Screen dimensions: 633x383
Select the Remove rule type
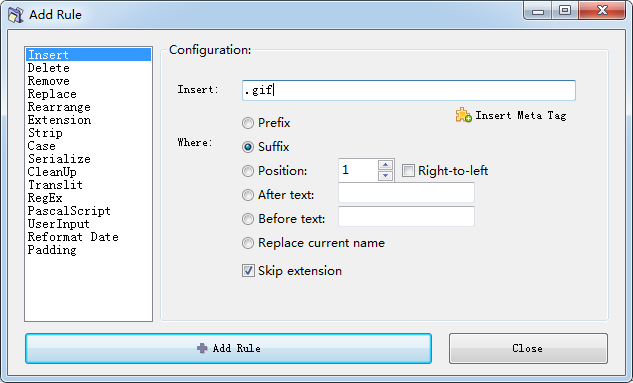88,81
